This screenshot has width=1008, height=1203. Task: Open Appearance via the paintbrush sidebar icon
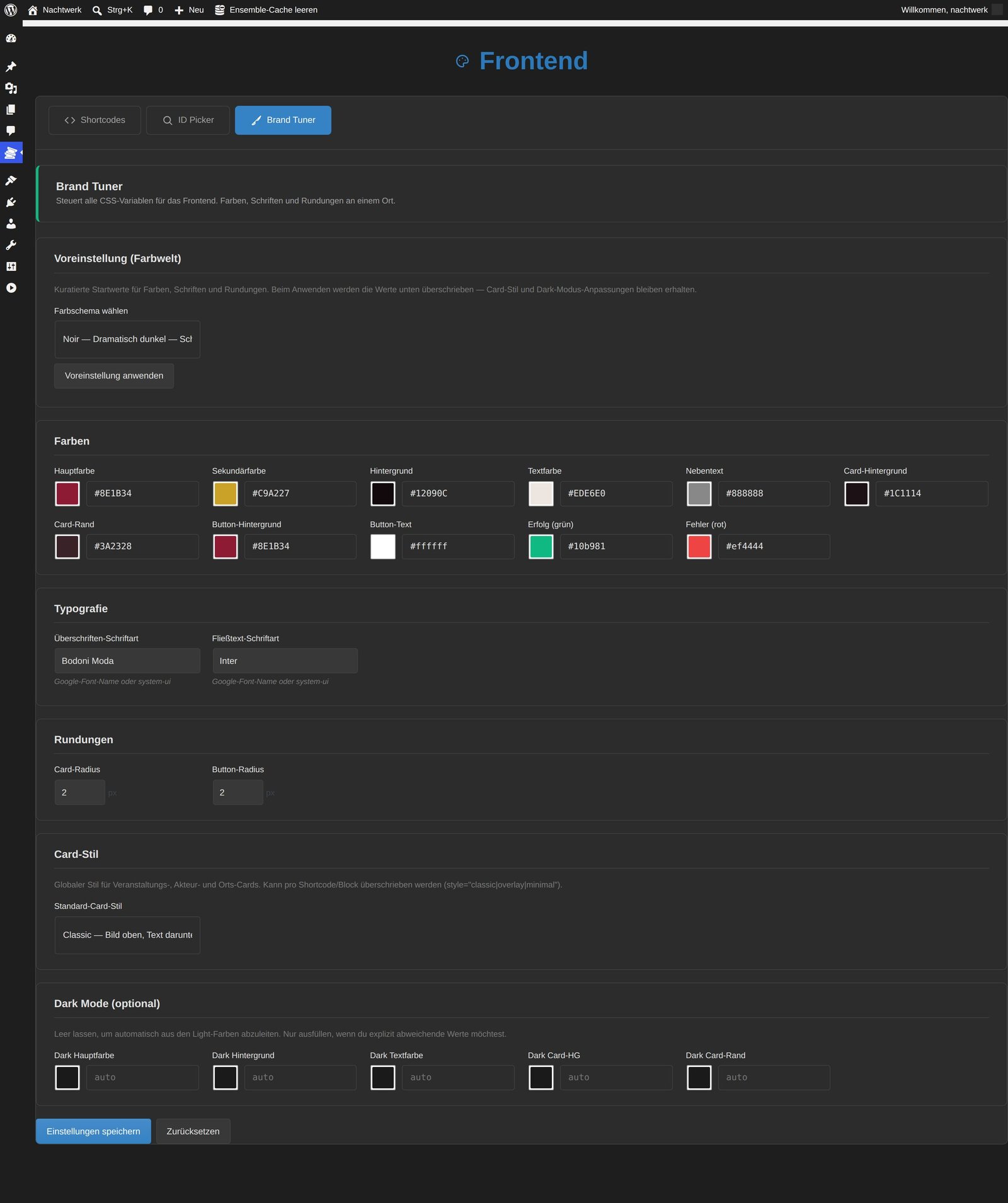click(11, 181)
